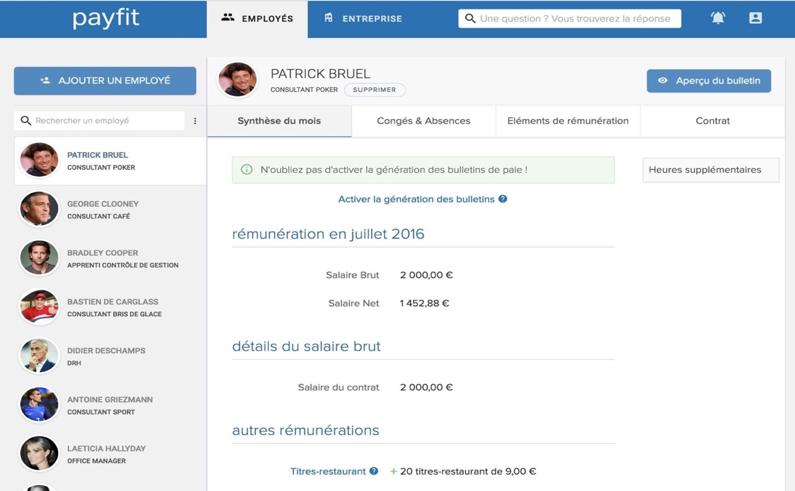Viewport: 795px width, 491px height.
Task: Click the people icon beside Employés
Action: pos(228,18)
